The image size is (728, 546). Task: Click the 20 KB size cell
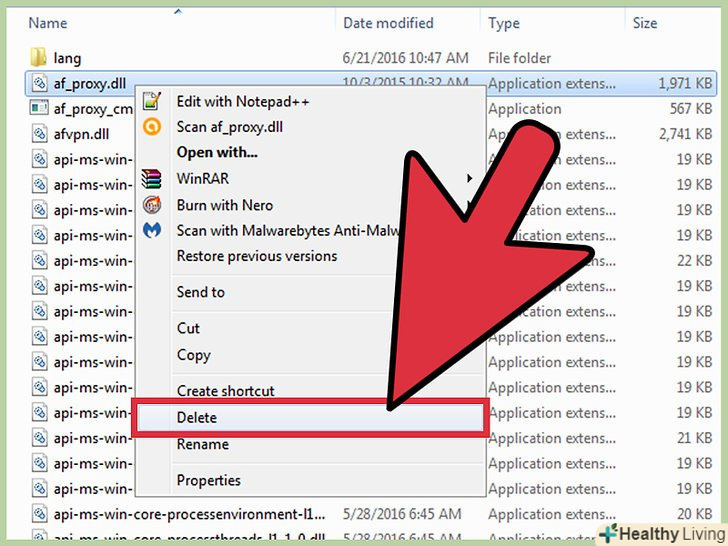pyautogui.click(x=694, y=514)
